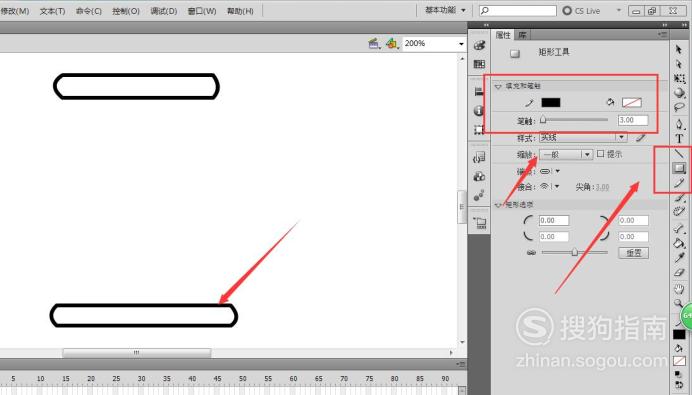Viewport: 692px width, 395px height.
Task: Open the Color panel icon in the dock
Action: coord(479,45)
